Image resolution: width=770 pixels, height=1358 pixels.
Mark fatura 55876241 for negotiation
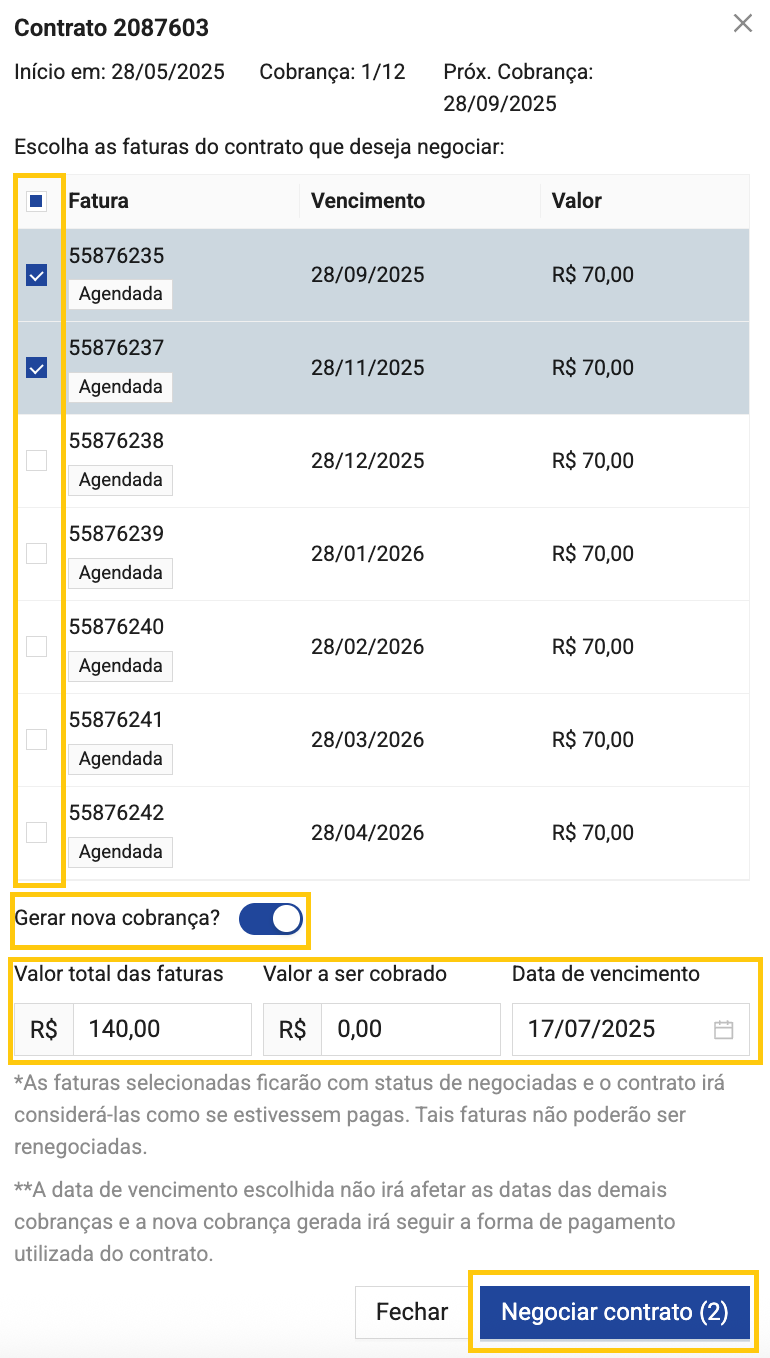(36, 740)
